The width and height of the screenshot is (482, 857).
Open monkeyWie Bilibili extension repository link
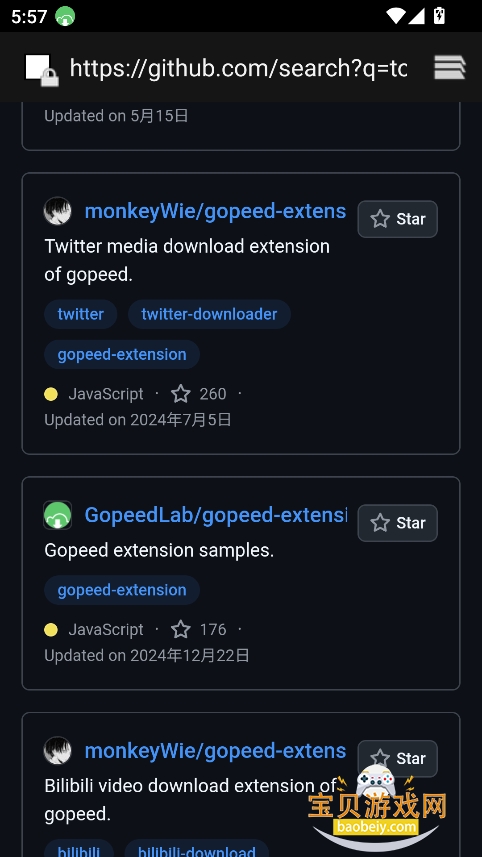point(215,750)
